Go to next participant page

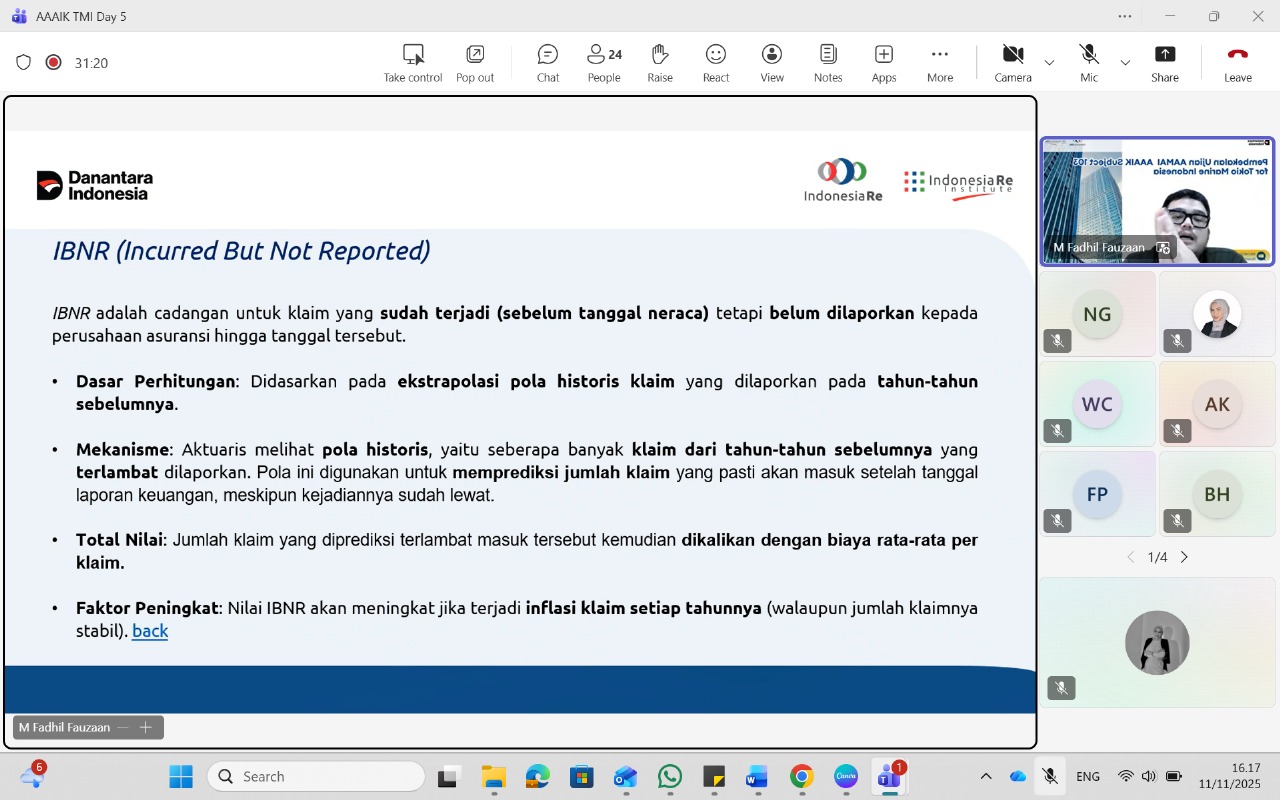point(1184,557)
